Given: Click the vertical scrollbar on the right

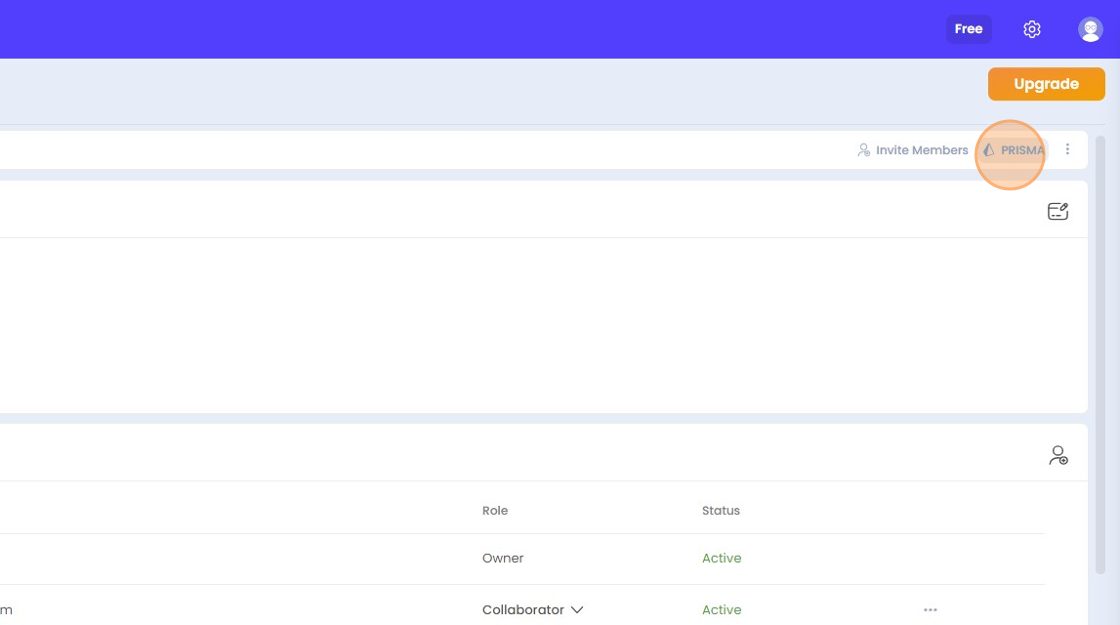Looking at the screenshot, I should pos(1101,350).
